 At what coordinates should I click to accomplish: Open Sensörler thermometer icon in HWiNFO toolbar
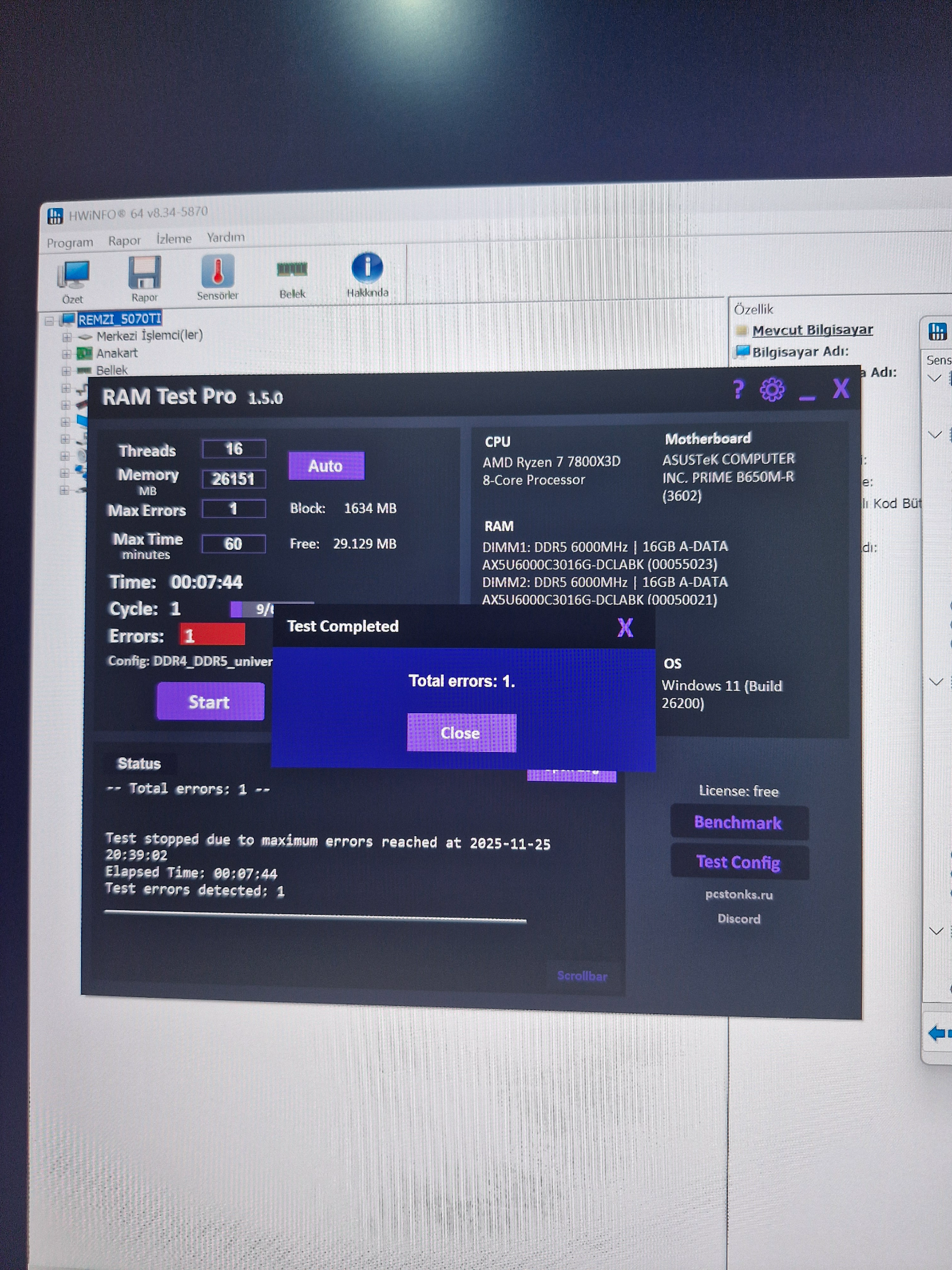tap(217, 277)
